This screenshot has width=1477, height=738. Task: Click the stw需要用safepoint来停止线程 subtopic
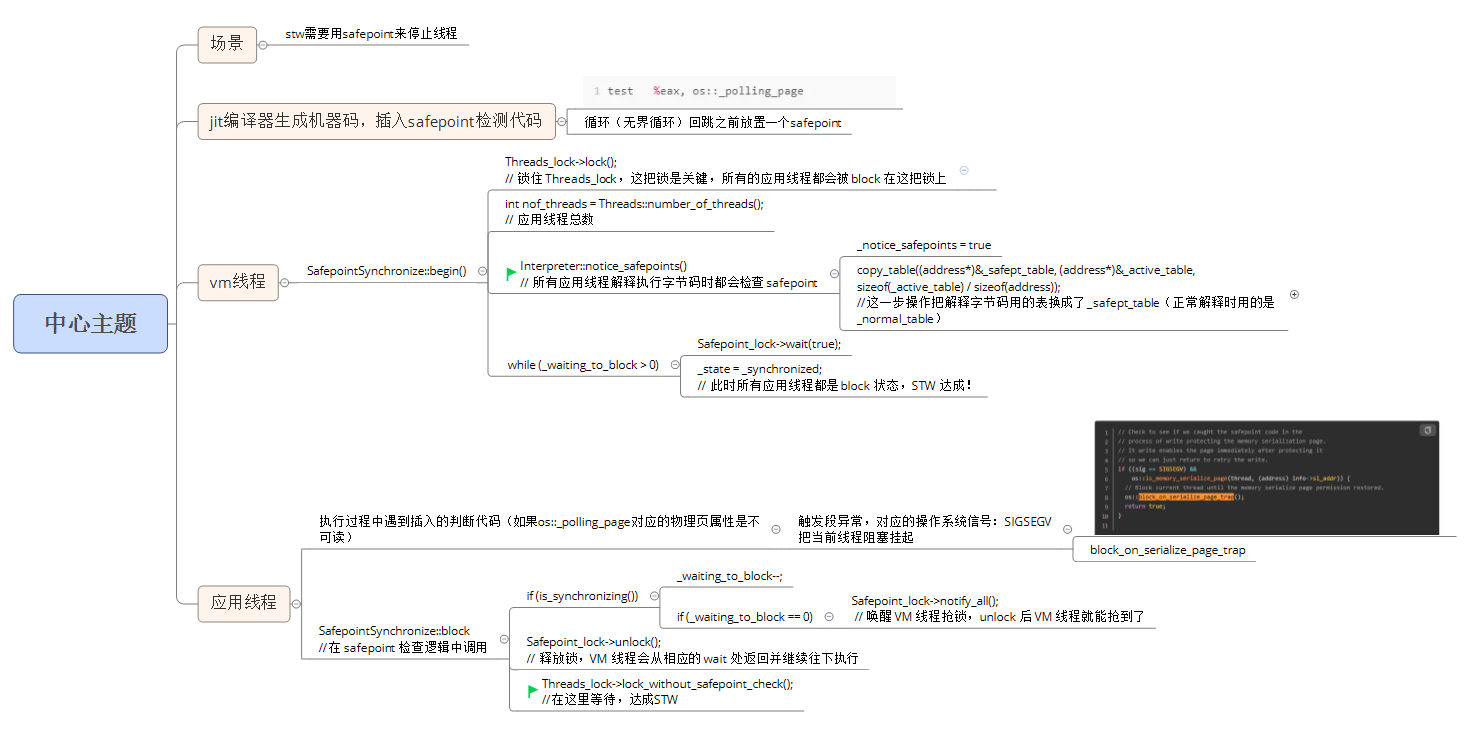tap(371, 33)
